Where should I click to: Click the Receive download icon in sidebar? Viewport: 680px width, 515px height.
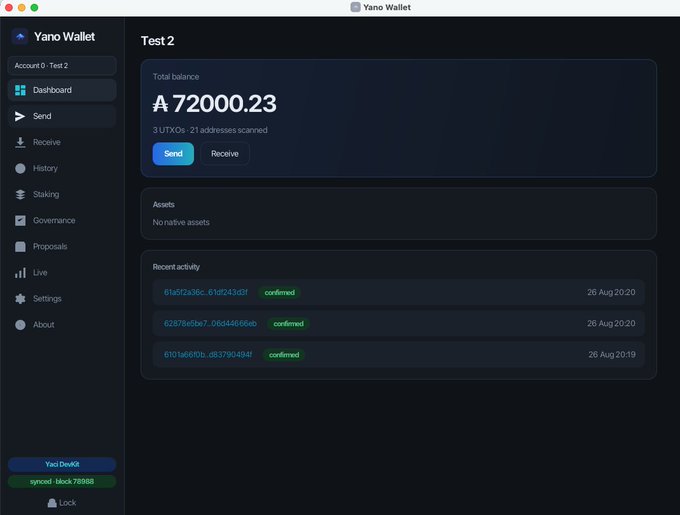click(x=20, y=142)
